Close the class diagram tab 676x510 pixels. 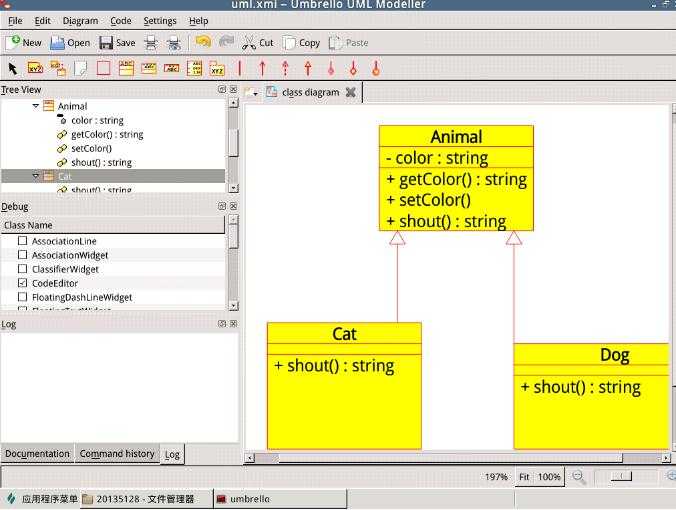[x=351, y=92]
